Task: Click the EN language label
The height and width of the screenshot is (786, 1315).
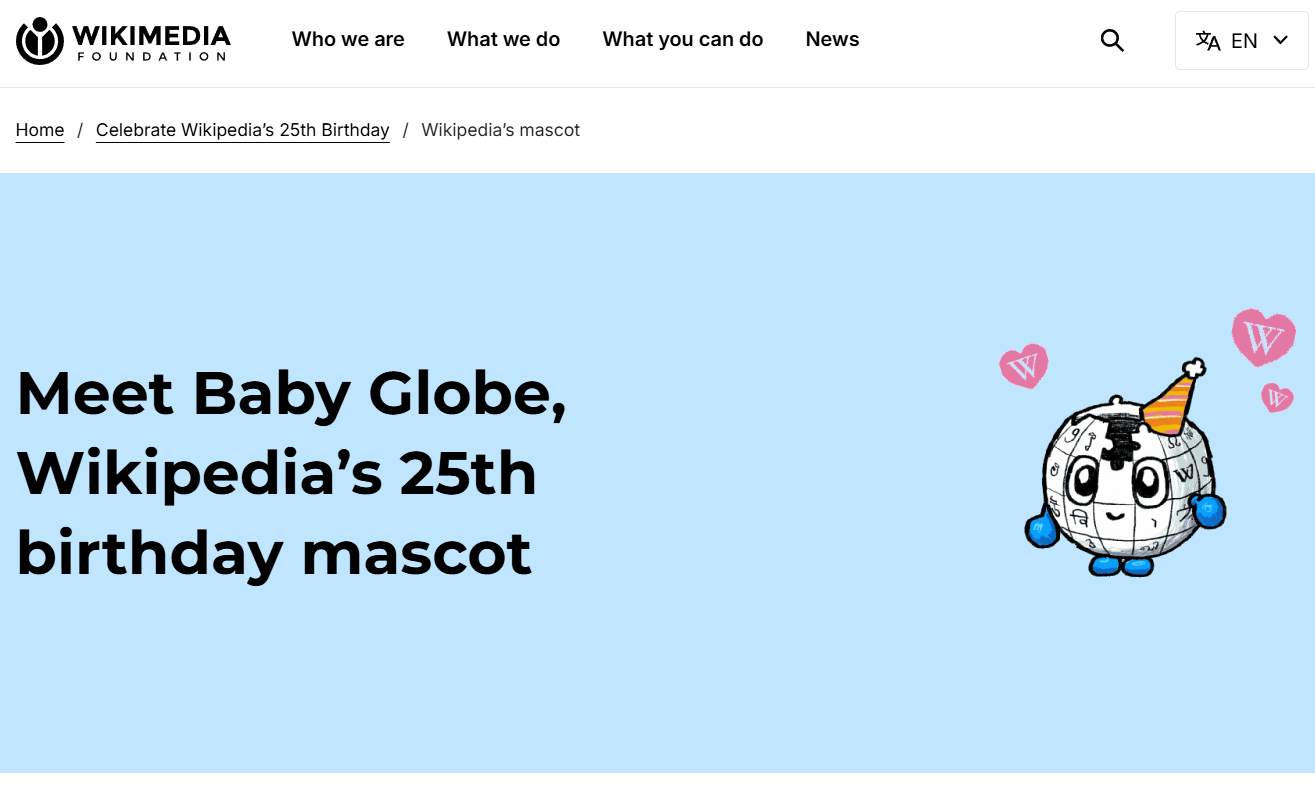Action: pyautogui.click(x=1244, y=41)
